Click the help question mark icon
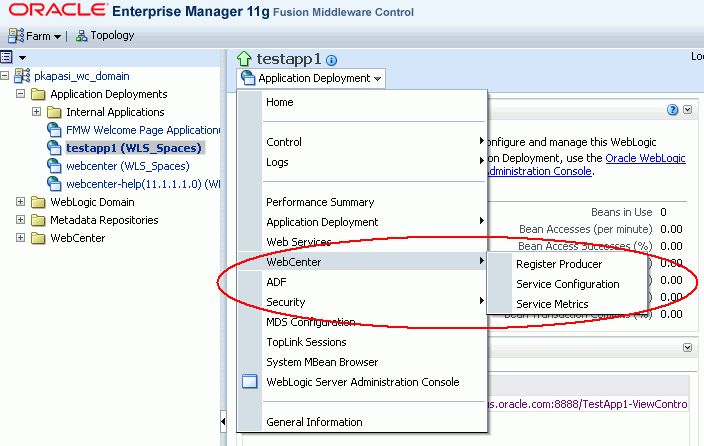Viewport: 704px width, 446px height. point(672,110)
